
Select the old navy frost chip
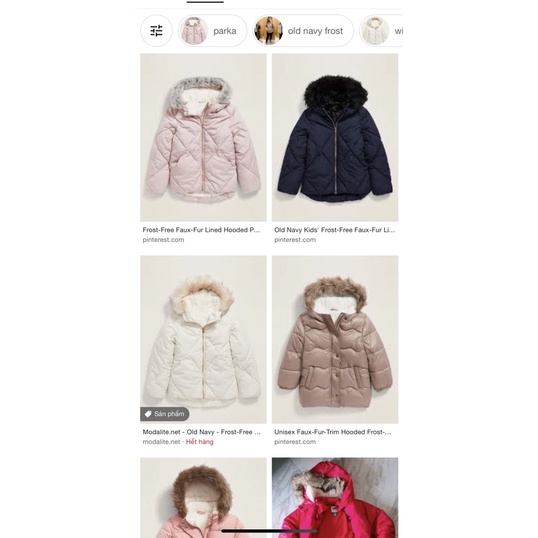click(x=303, y=31)
